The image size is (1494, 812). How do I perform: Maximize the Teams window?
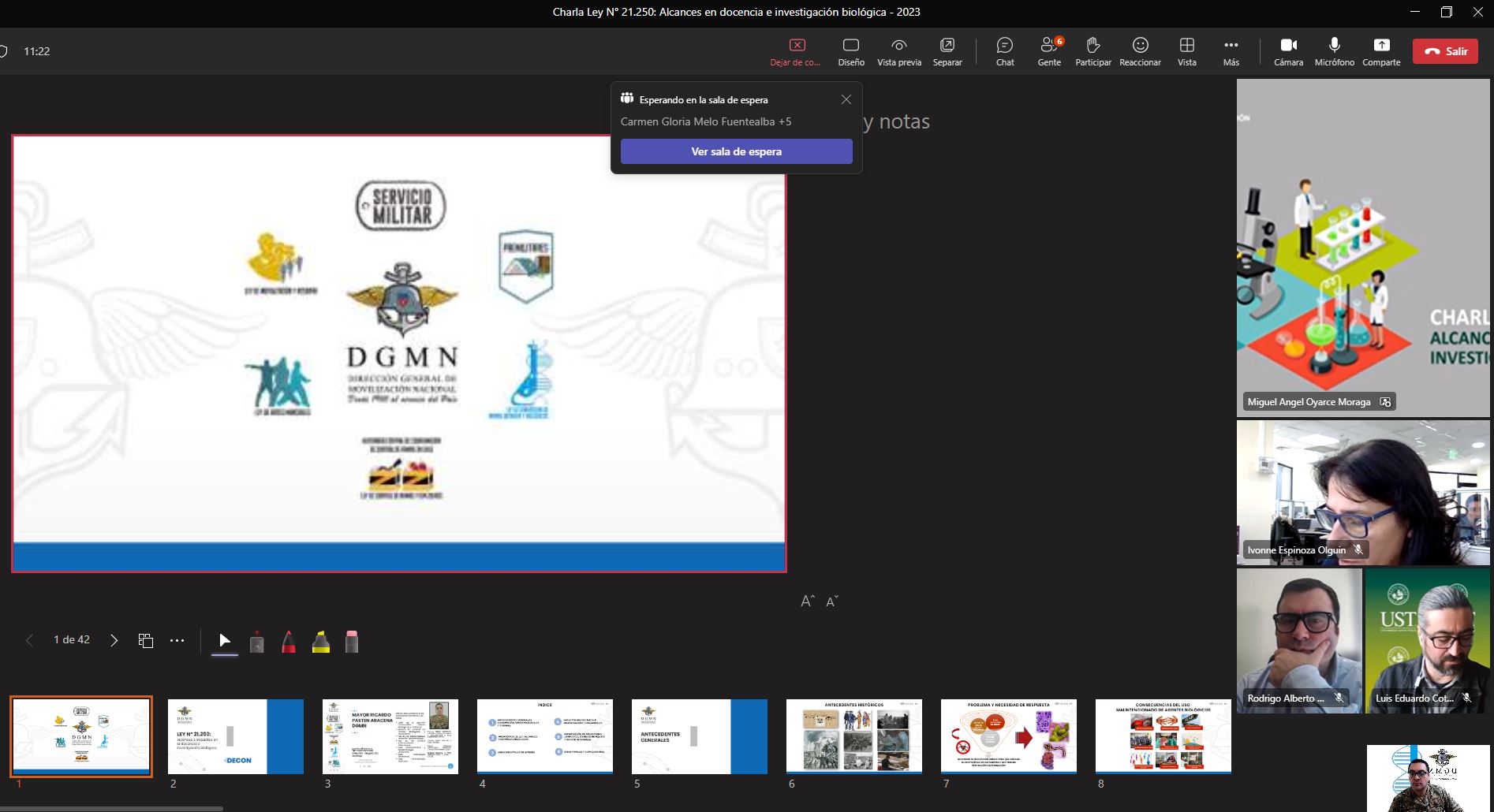coord(1447,12)
